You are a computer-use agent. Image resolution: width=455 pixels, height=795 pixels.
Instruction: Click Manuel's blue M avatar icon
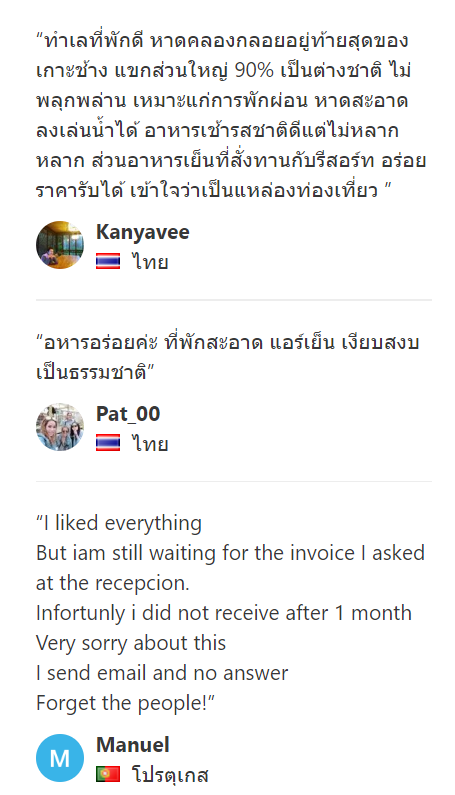click(x=60, y=758)
